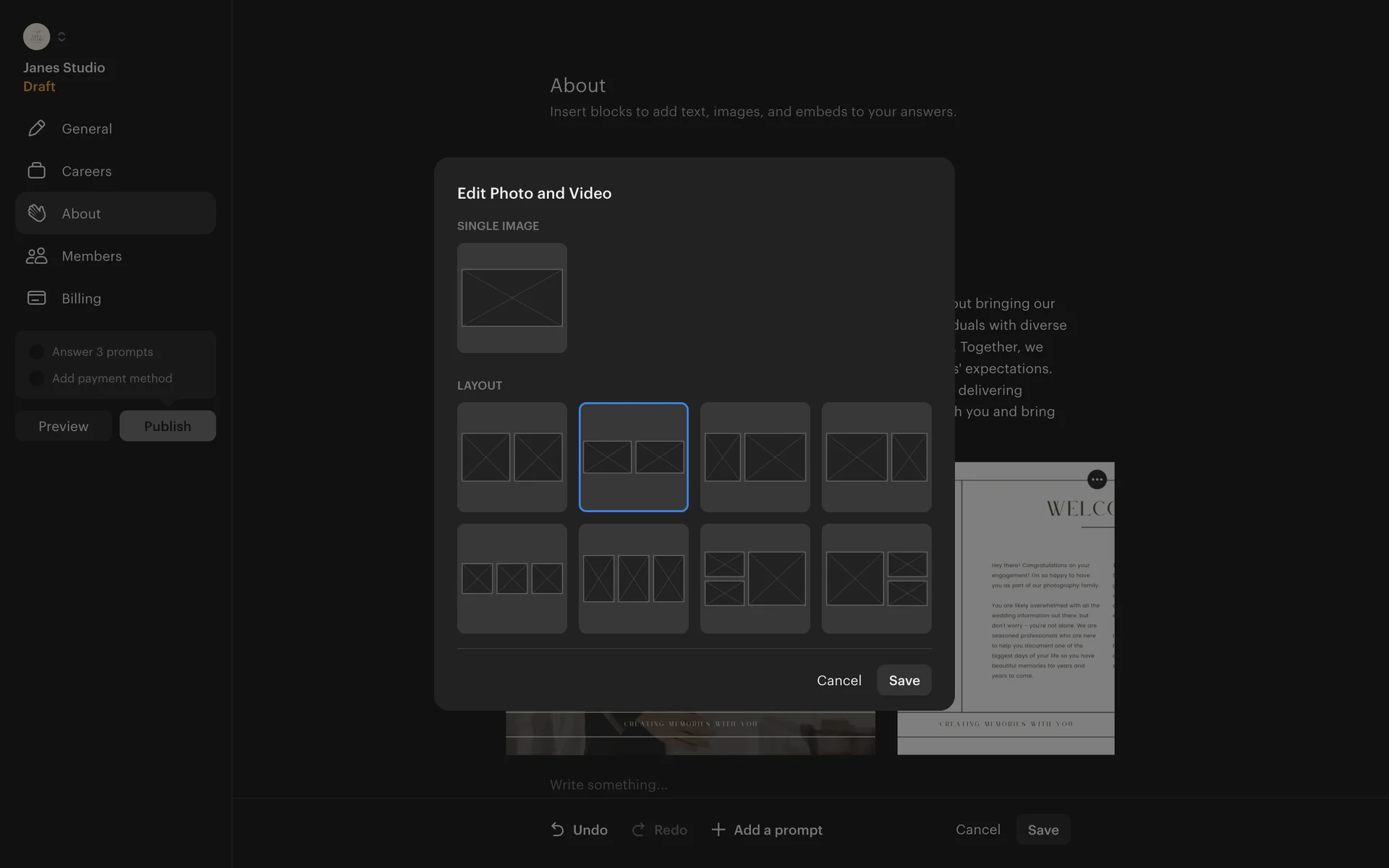The height and width of the screenshot is (868, 1389).
Task: Toggle Answer 3 prompts checklist circle
Action: pos(36,352)
